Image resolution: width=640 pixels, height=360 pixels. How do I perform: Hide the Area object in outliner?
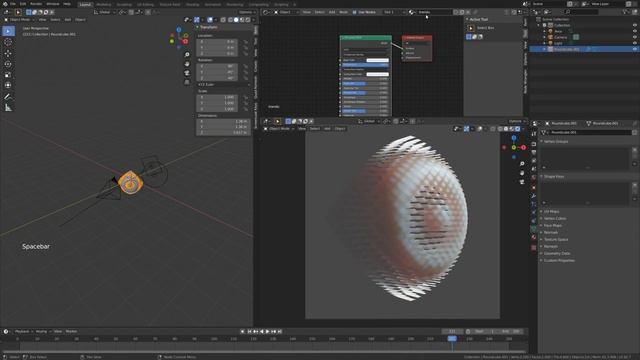[635, 31]
